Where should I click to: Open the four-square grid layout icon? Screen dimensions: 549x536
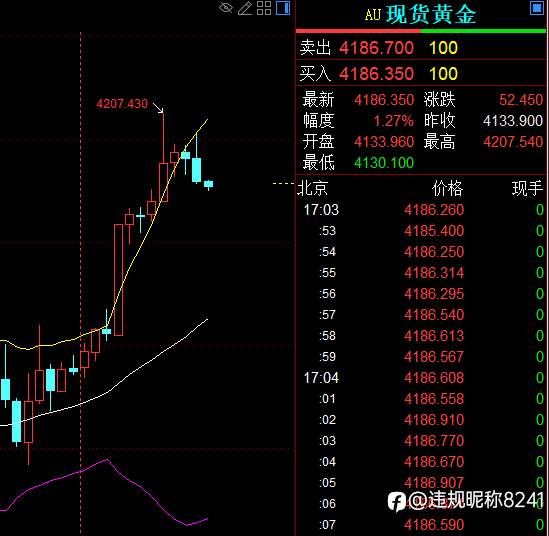pyautogui.click(x=264, y=8)
